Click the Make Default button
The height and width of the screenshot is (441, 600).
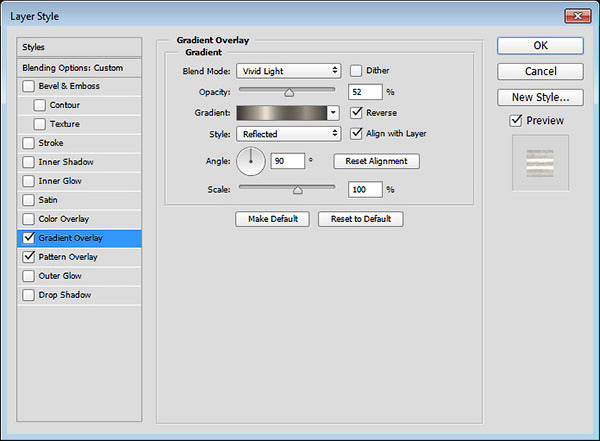(x=272, y=219)
